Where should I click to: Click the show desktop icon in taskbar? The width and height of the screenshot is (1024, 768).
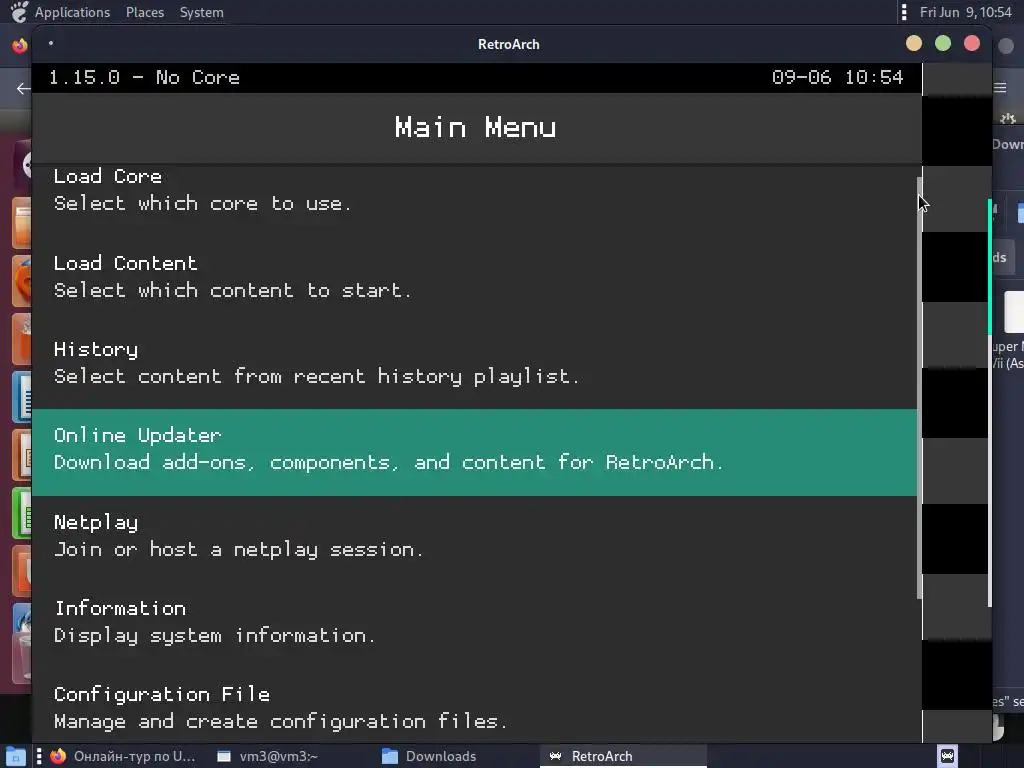pyautogui.click(x=15, y=756)
